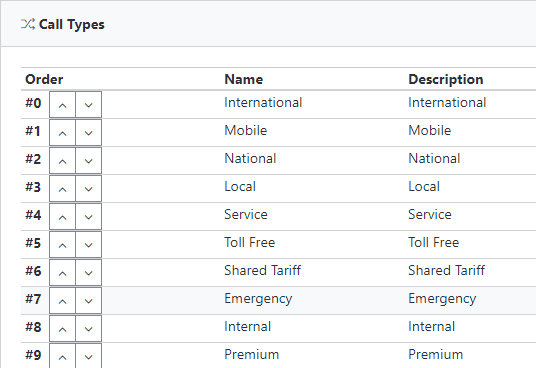Click the Order column header
The width and height of the screenshot is (536, 368).
tap(44, 79)
